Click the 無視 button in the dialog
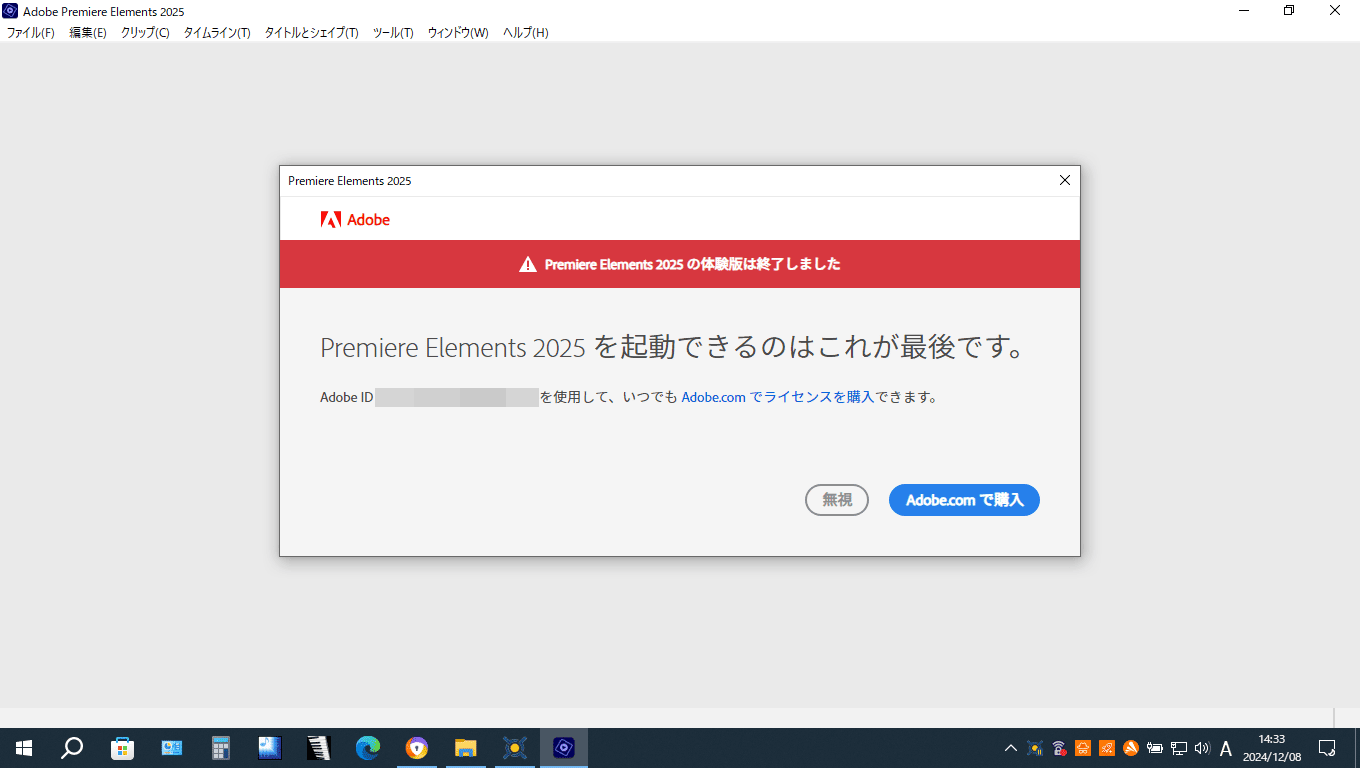The width and height of the screenshot is (1360, 768). (x=837, y=500)
